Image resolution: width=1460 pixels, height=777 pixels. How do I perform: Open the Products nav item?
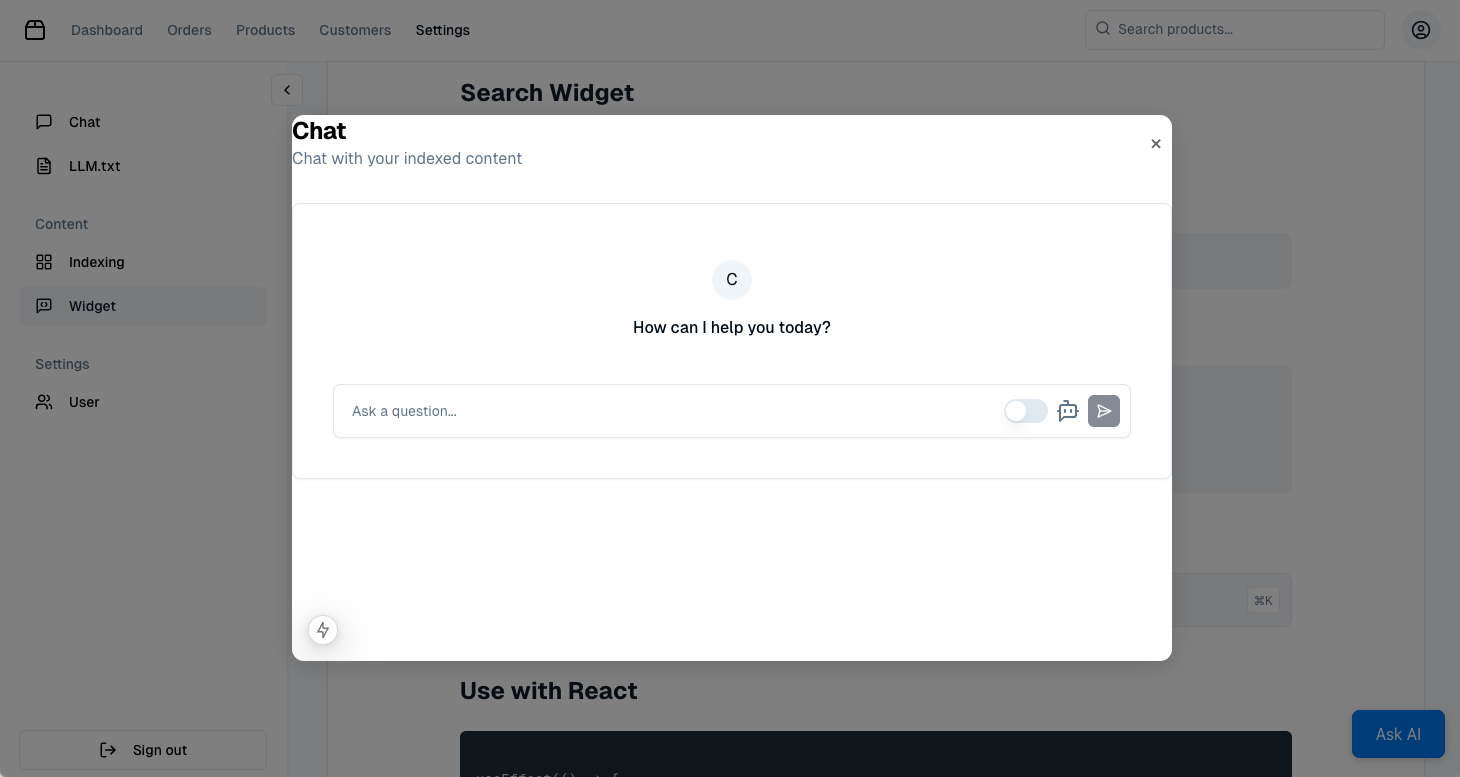(x=265, y=30)
